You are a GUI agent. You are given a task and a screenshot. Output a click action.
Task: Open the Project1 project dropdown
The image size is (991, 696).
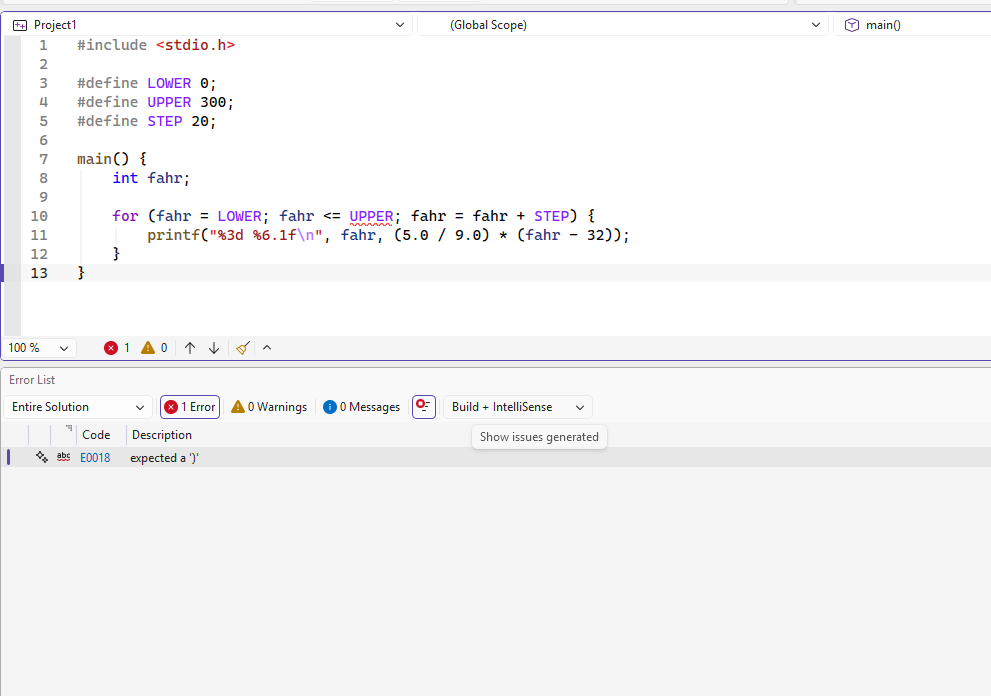(208, 25)
